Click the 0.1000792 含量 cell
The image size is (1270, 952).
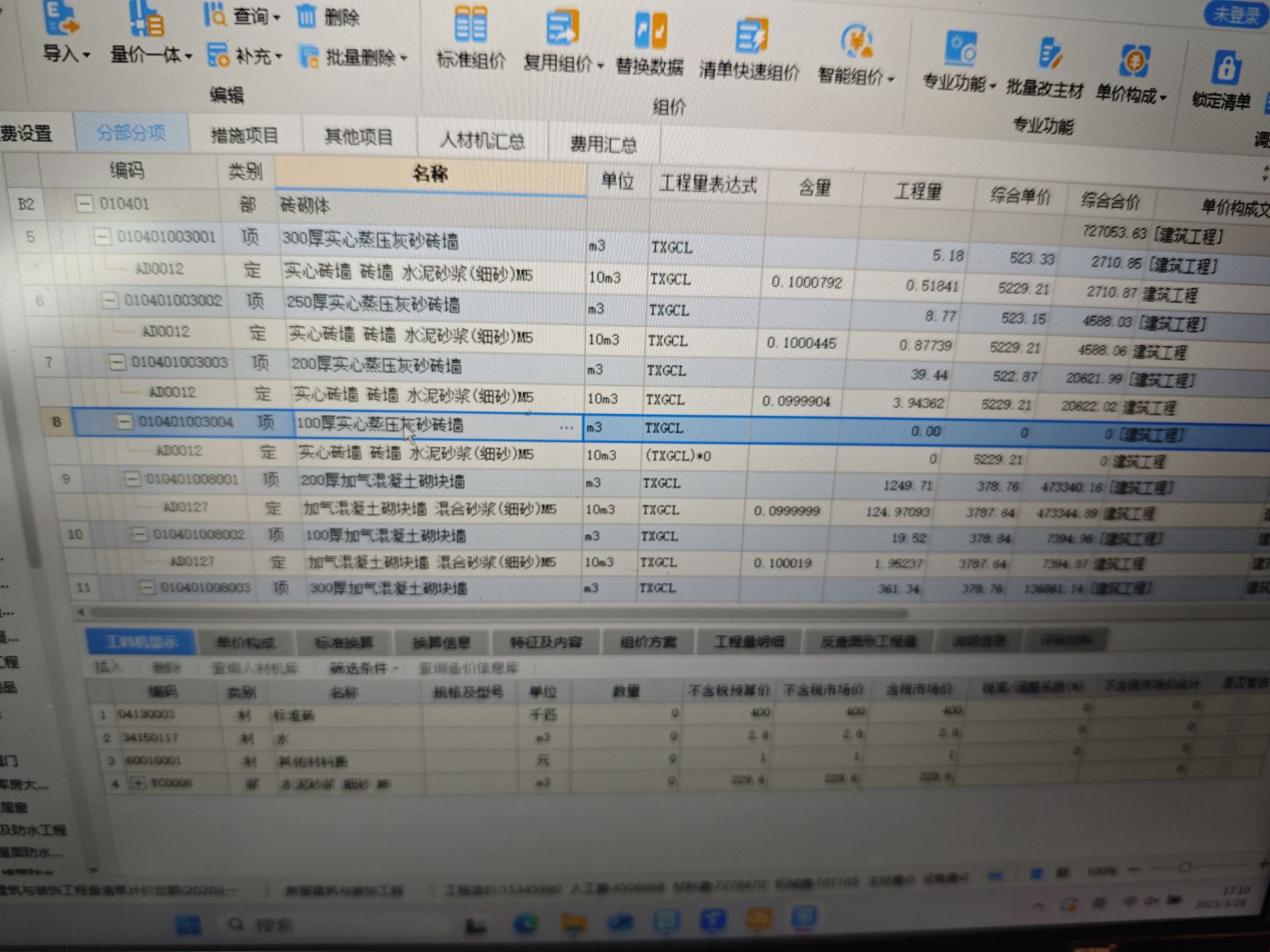point(806,282)
